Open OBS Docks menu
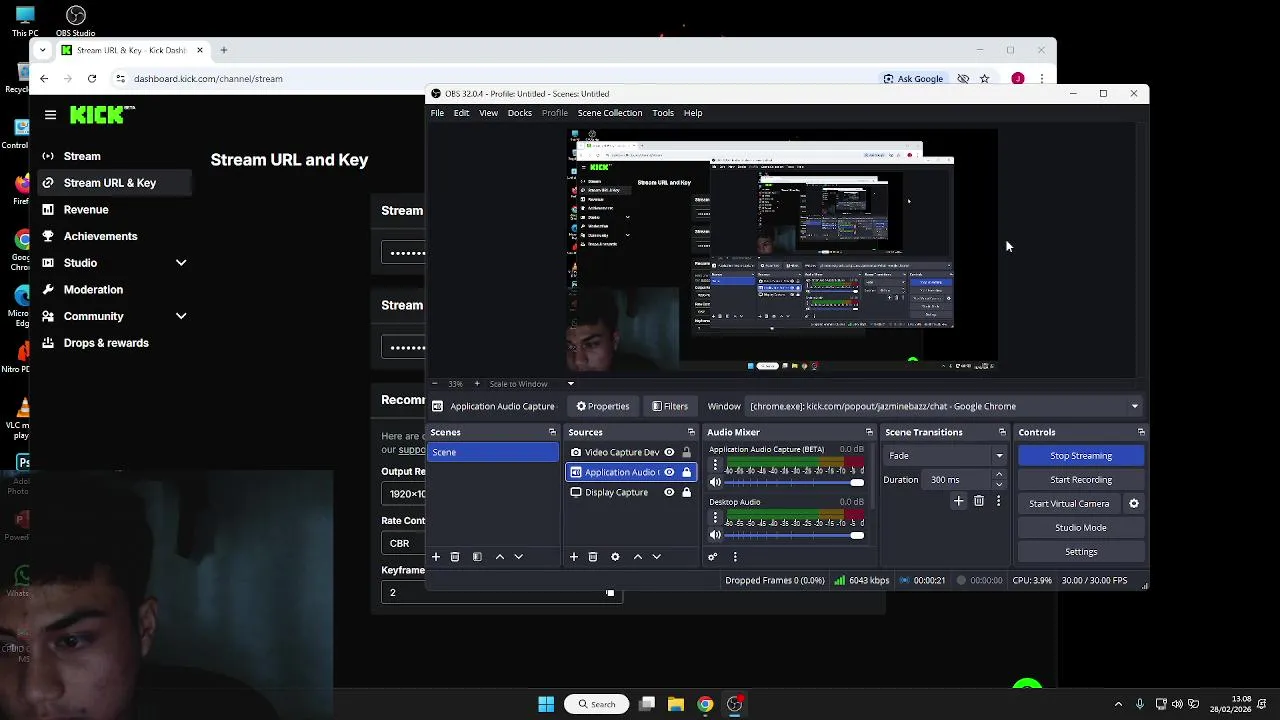This screenshot has width=1280, height=720. pos(520,113)
